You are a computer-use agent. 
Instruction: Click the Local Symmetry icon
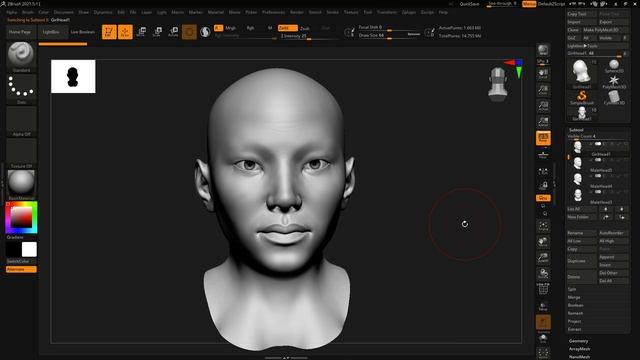coord(543,172)
